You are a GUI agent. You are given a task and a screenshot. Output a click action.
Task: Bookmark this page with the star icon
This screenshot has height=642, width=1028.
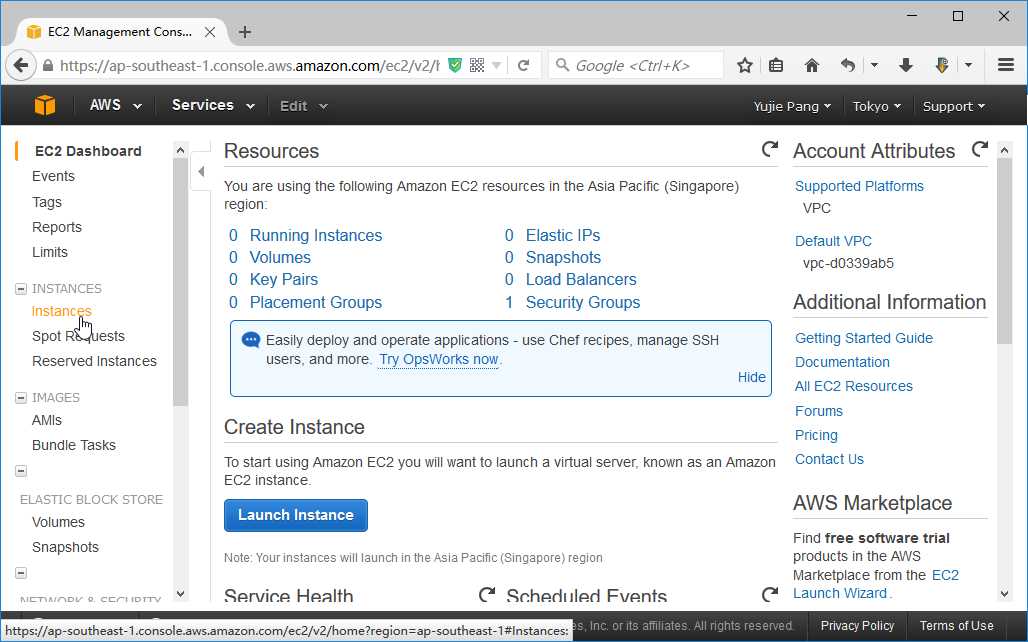744,66
